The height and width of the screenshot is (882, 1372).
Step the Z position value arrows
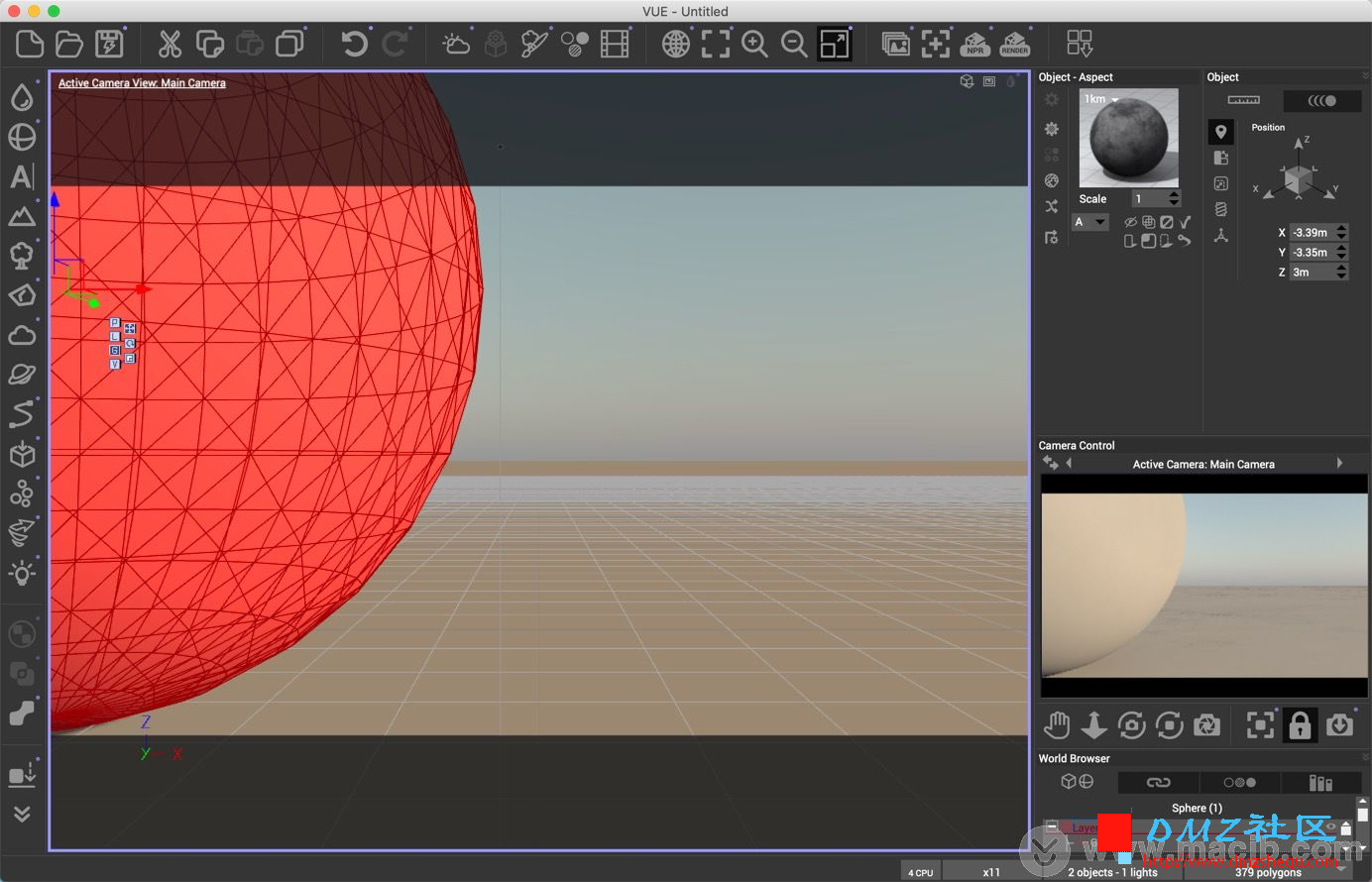coord(1342,273)
